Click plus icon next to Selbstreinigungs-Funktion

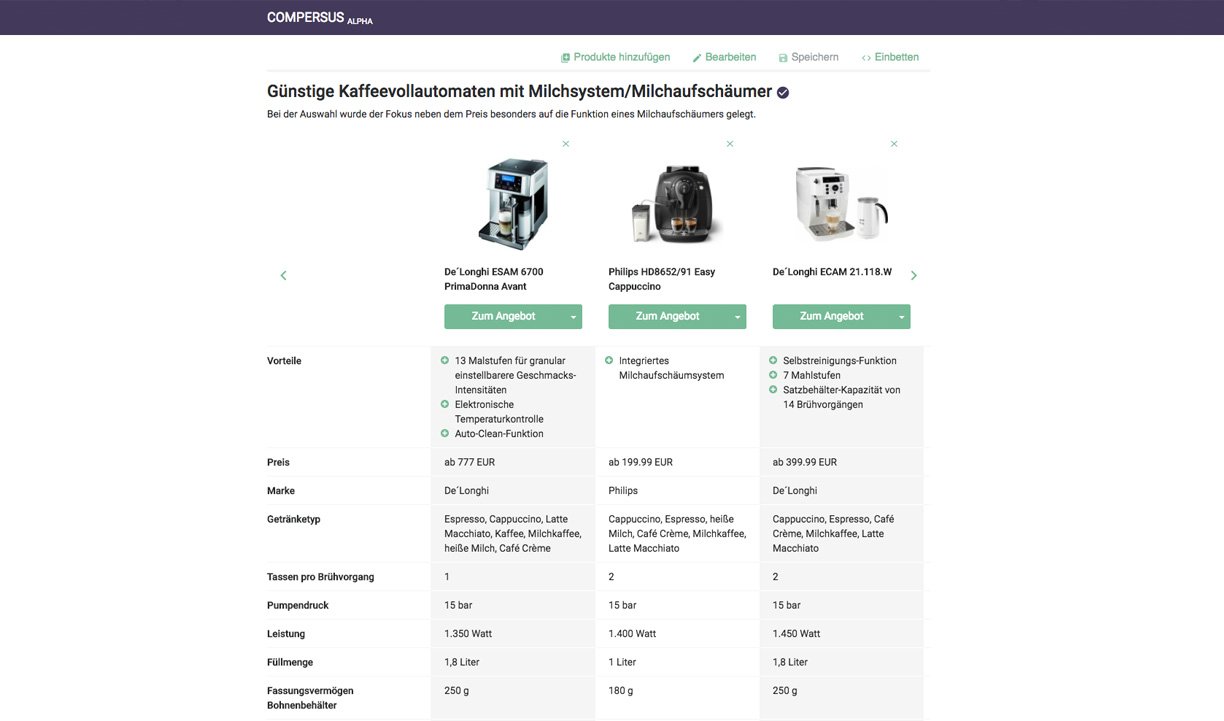click(x=773, y=360)
